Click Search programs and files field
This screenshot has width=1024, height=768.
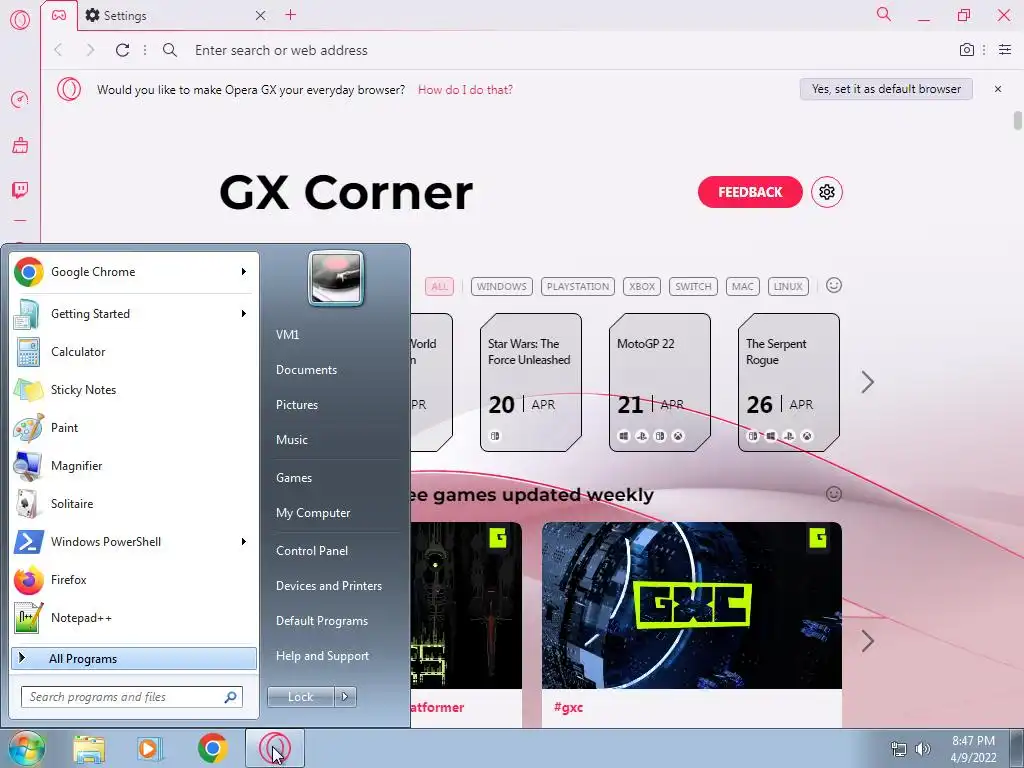pos(131,697)
